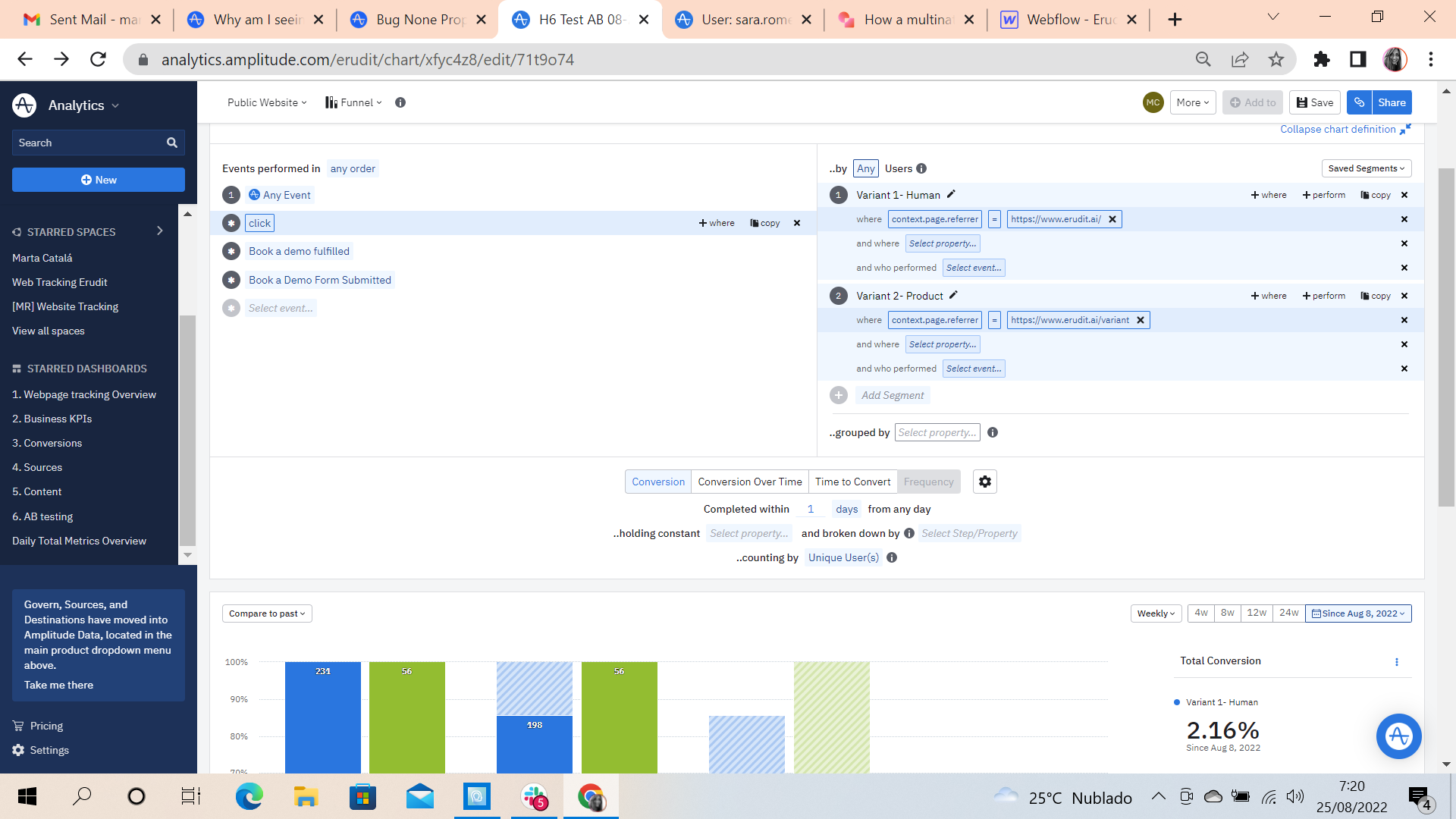Open the Amplitude help chat bubble
This screenshot has height=819, width=1456.
(x=1398, y=736)
